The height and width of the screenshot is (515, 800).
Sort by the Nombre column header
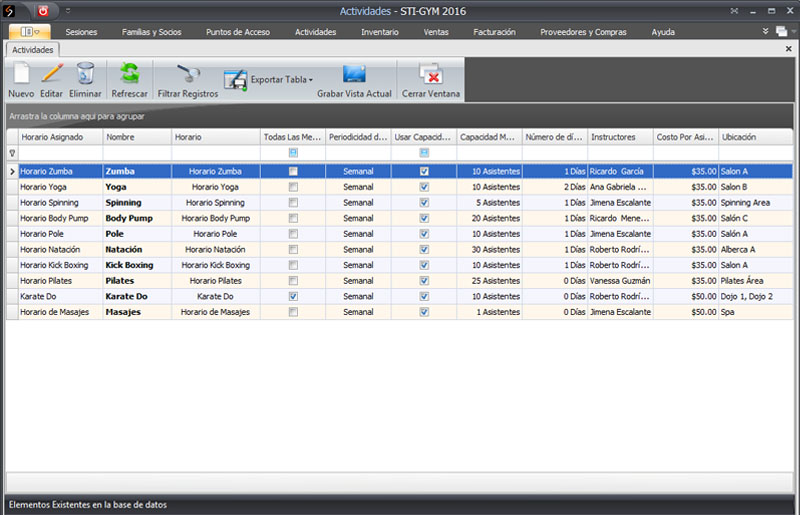tap(136, 137)
